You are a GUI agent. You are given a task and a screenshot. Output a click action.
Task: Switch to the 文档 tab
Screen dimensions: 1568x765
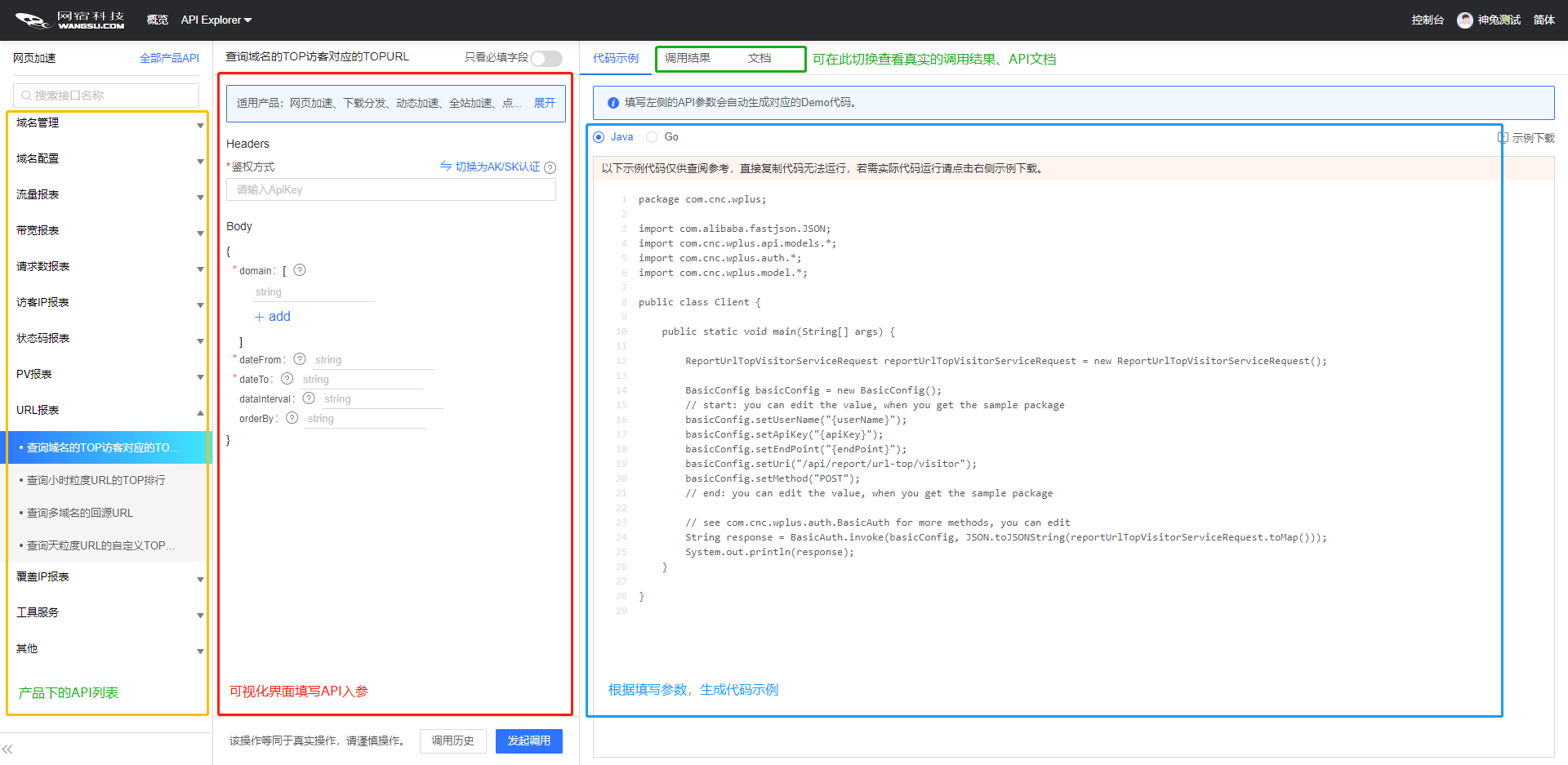point(759,58)
